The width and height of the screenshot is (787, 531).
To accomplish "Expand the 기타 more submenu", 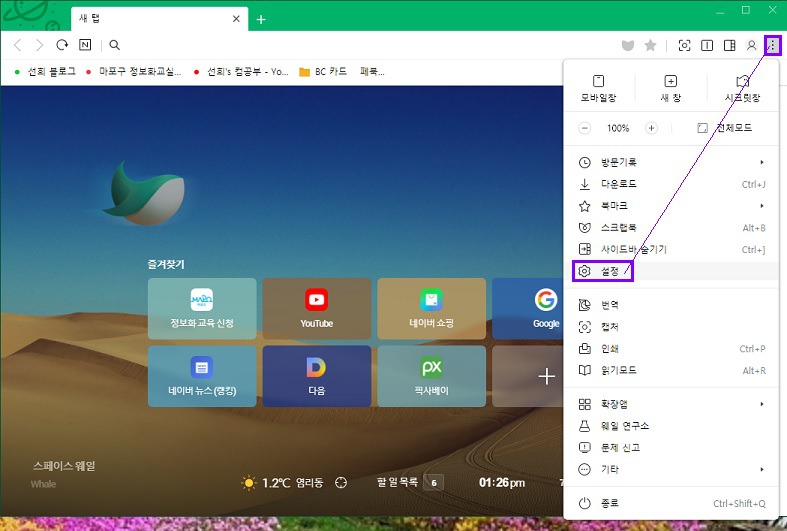I will click(x=671, y=470).
